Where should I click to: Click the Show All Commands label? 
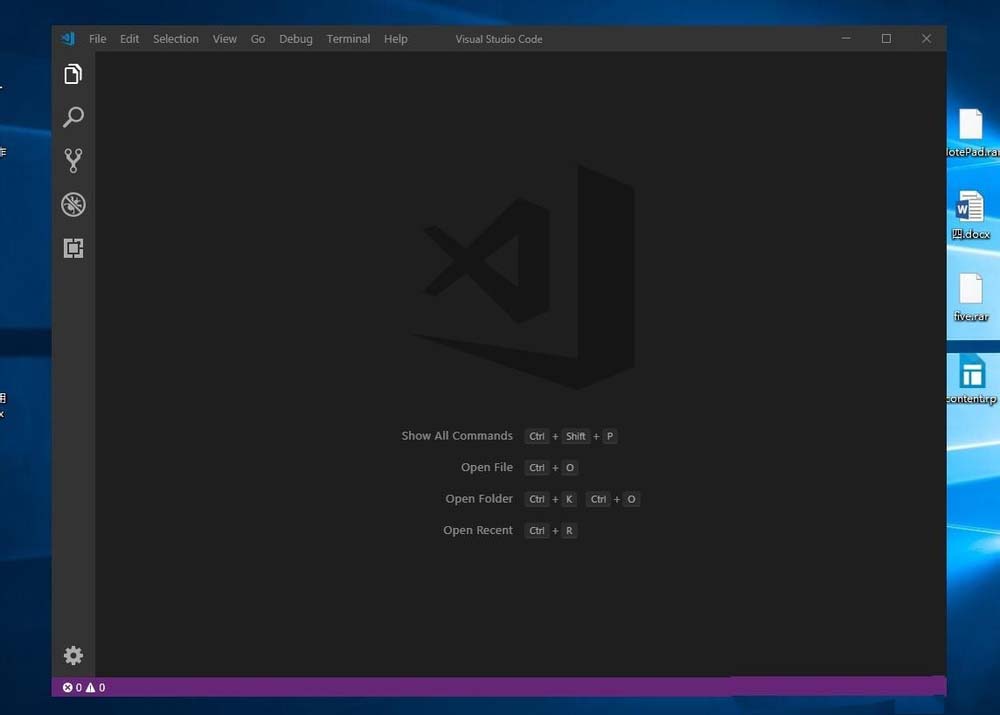tap(457, 436)
